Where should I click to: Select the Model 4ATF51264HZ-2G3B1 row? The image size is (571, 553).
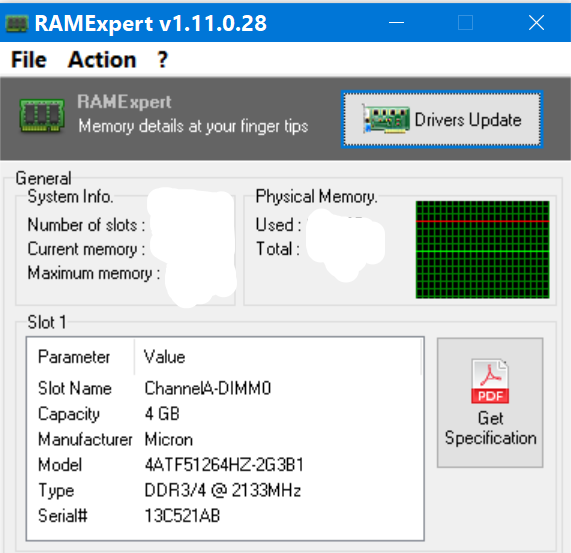[225, 465]
